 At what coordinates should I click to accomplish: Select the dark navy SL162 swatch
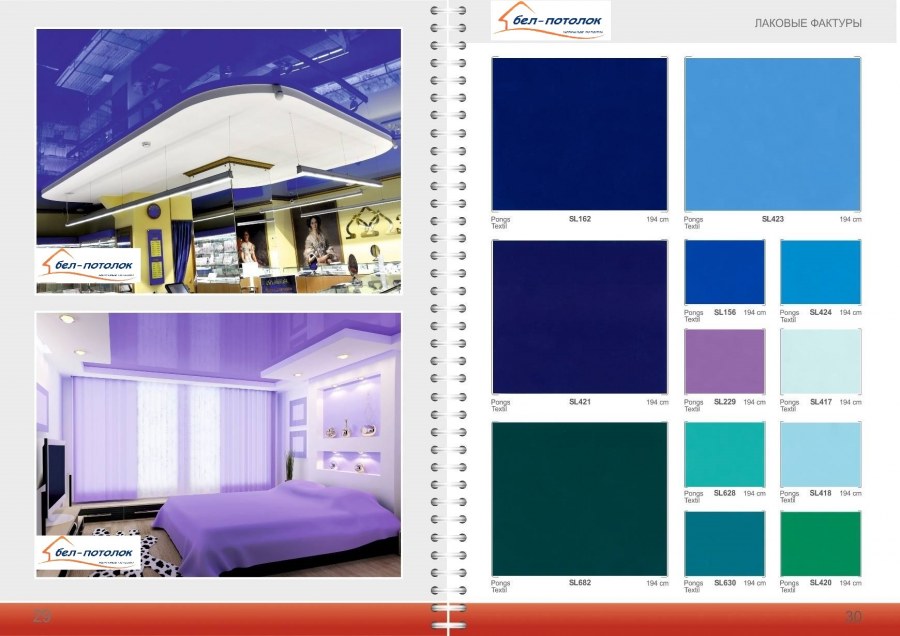click(580, 134)
